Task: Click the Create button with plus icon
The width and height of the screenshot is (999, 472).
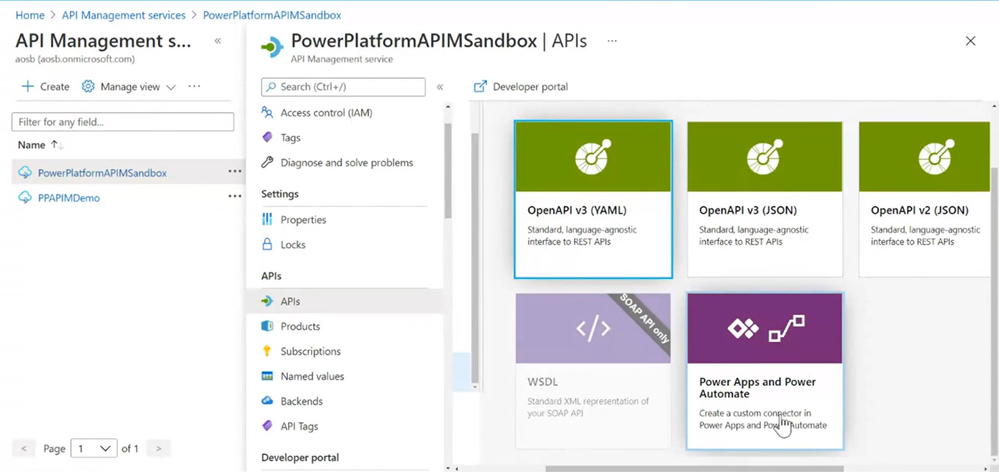Action: [45, 87]
